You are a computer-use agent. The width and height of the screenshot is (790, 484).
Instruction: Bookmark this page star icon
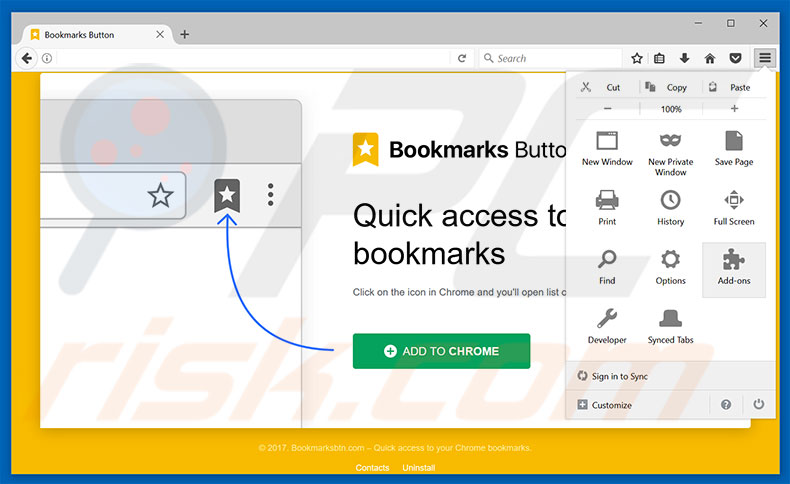[x=637, y=58]
